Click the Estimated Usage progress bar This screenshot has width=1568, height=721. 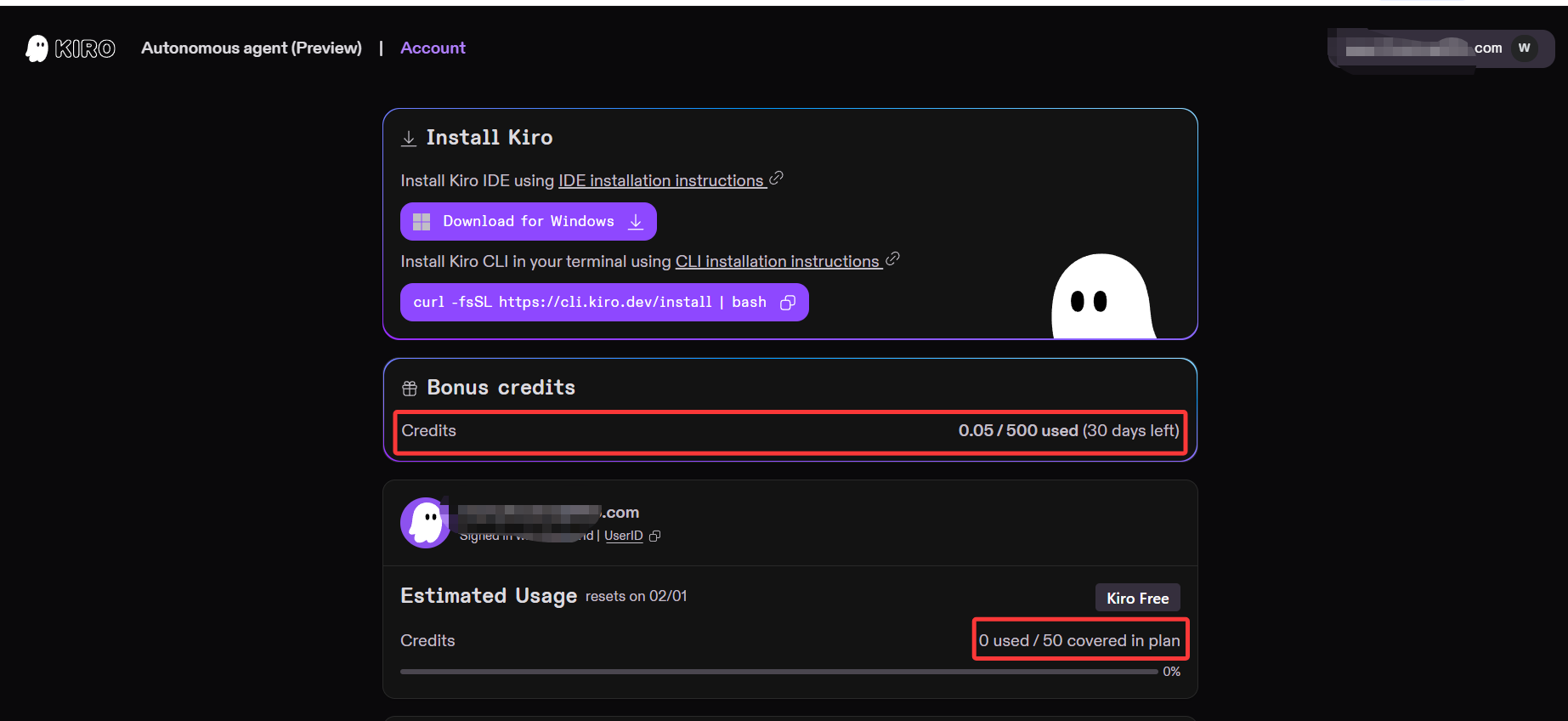click(x=778, y=672)
